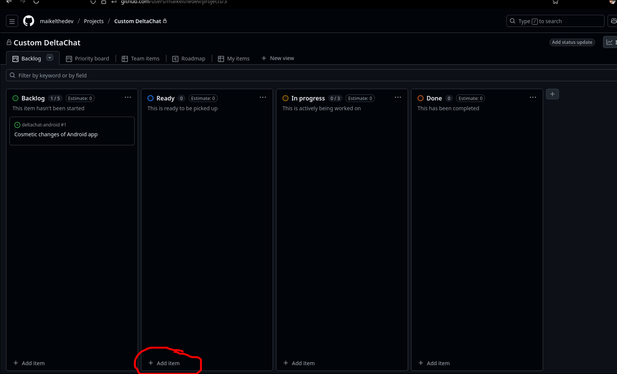Add item to the Backlog column
This screenshot has height=374, width=617.
click(x=30, y=363)
